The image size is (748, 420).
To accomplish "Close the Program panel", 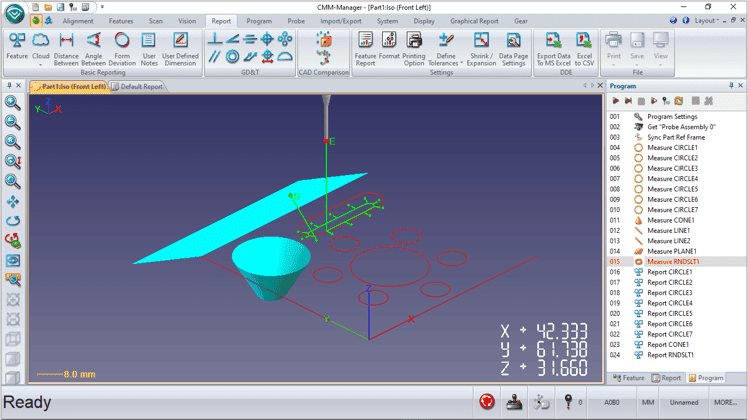I will 740,85.
